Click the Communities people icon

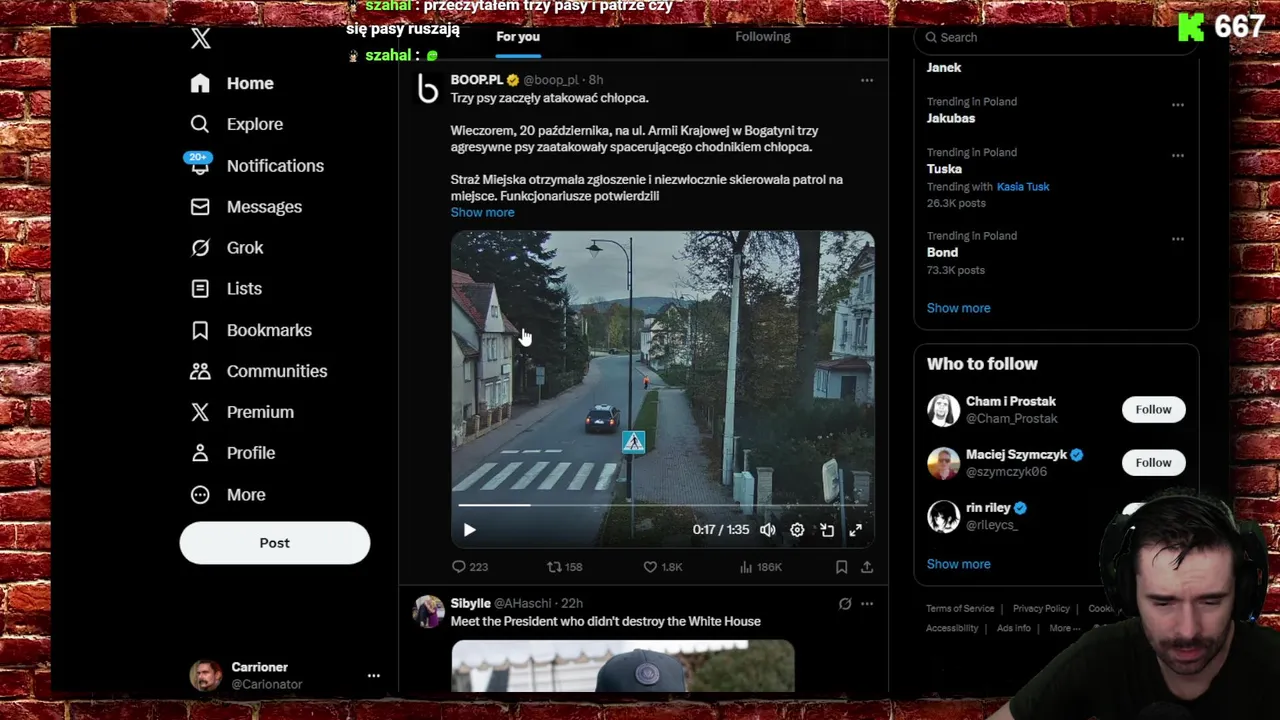point(200,371)
